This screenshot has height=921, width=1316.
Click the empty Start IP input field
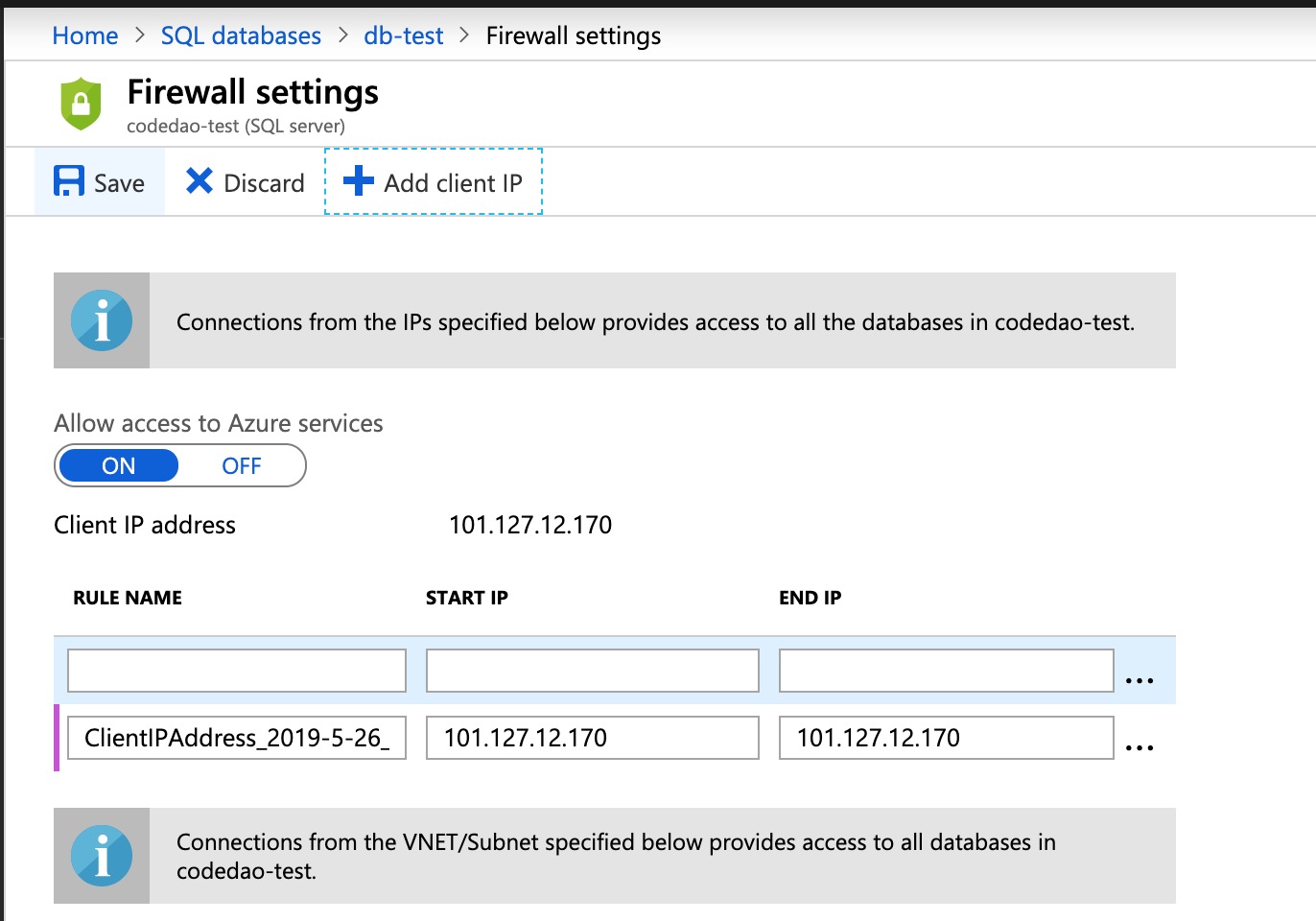tap(592, 671)
